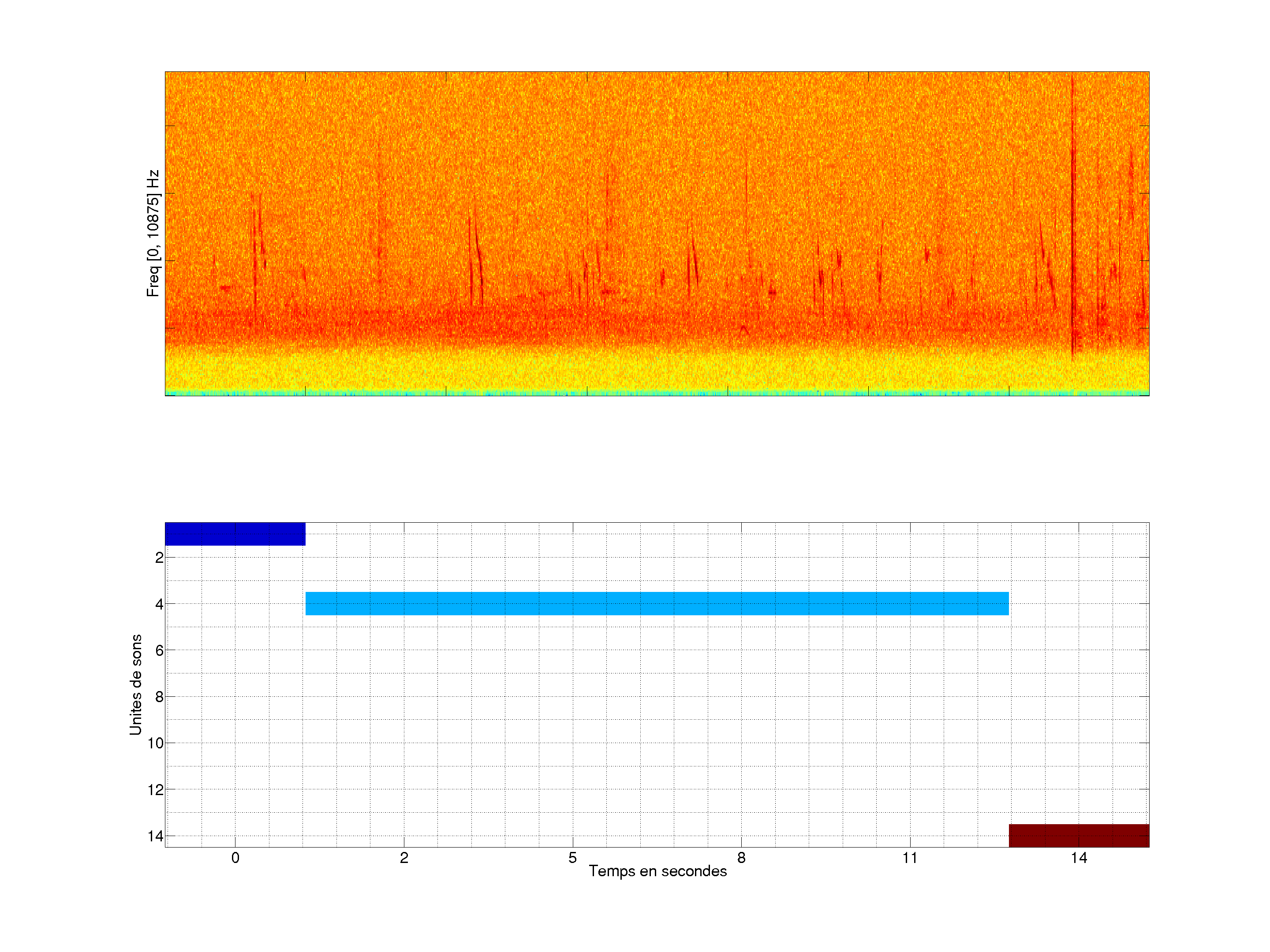
Task: Click x-axis tick label 5
Action: tap(572, 858)
